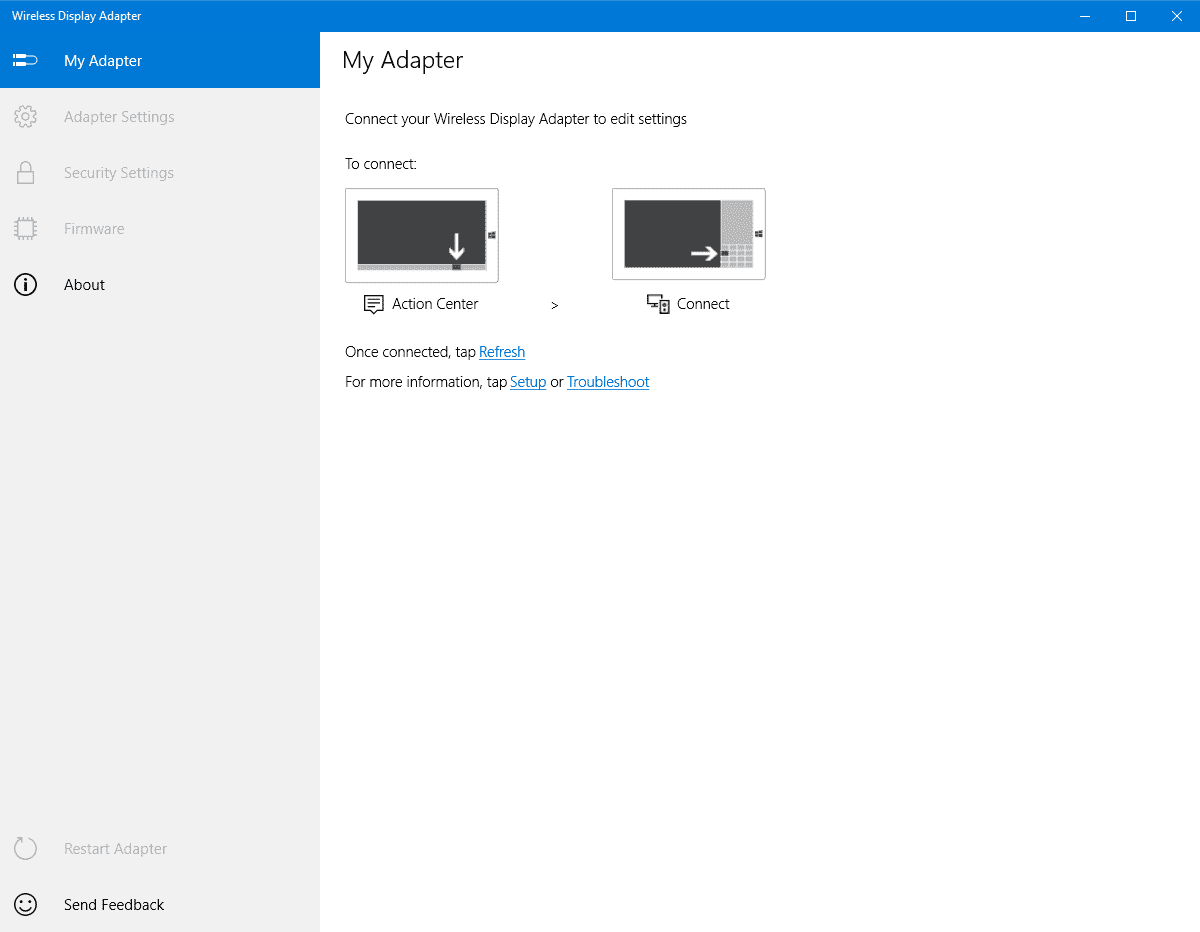Click the padlock icon for Security Settings

point(25,172)
